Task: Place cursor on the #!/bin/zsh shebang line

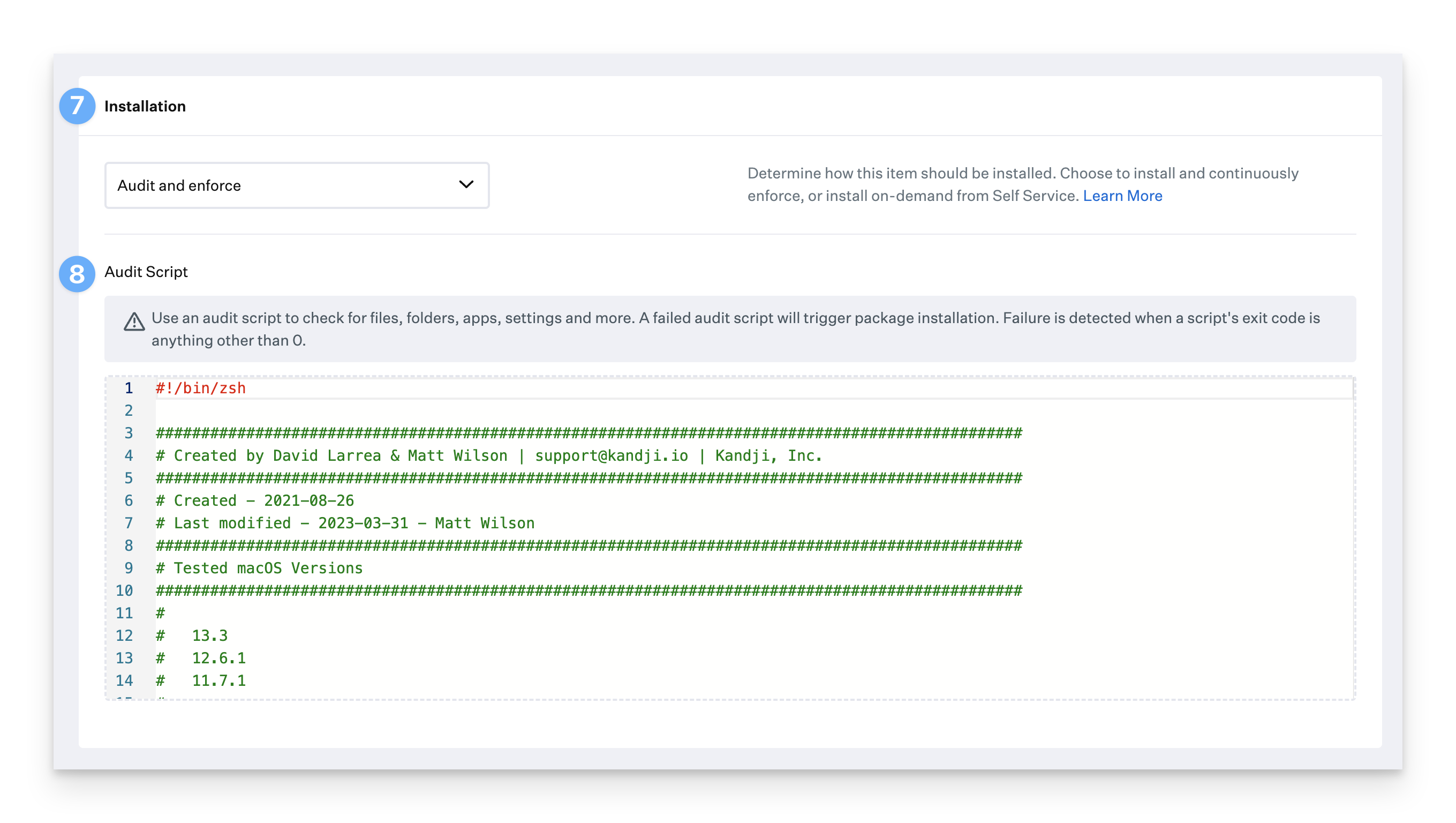Action: click(201, 388)
